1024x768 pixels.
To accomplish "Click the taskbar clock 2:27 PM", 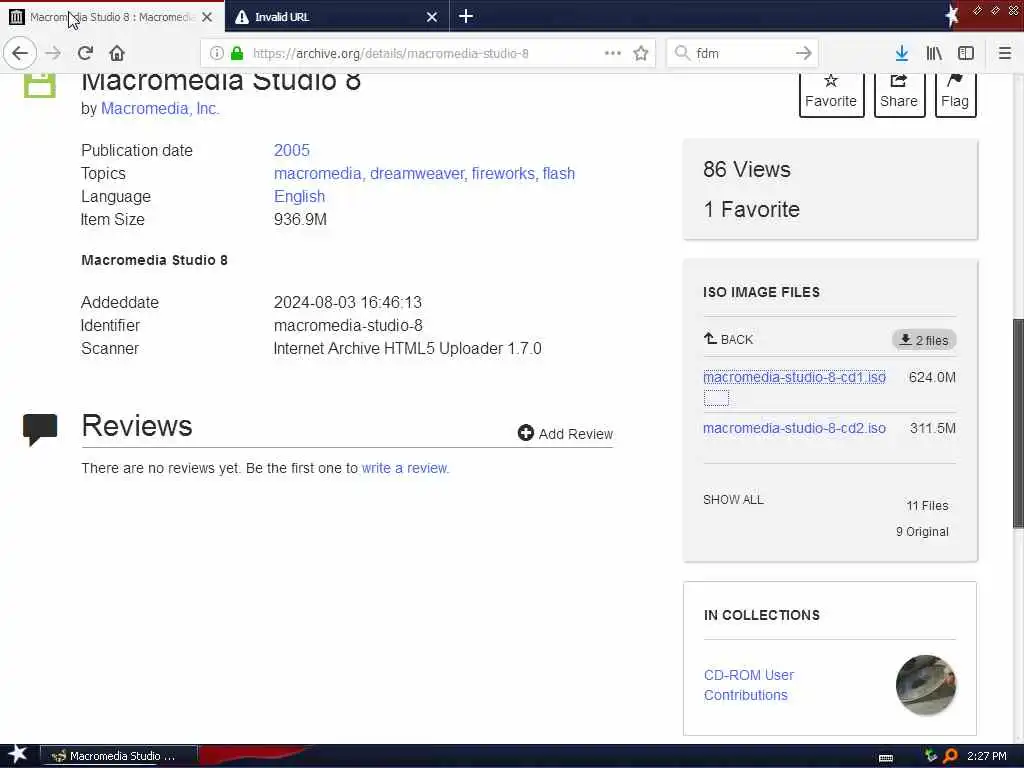I will click(987, 756).
